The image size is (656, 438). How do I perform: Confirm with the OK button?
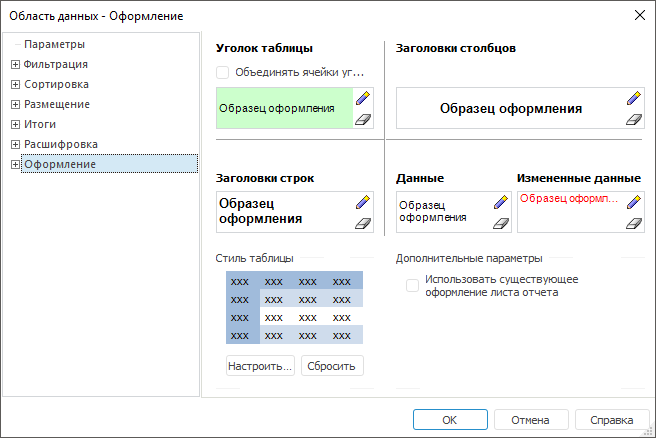click(x=450, y=420)
